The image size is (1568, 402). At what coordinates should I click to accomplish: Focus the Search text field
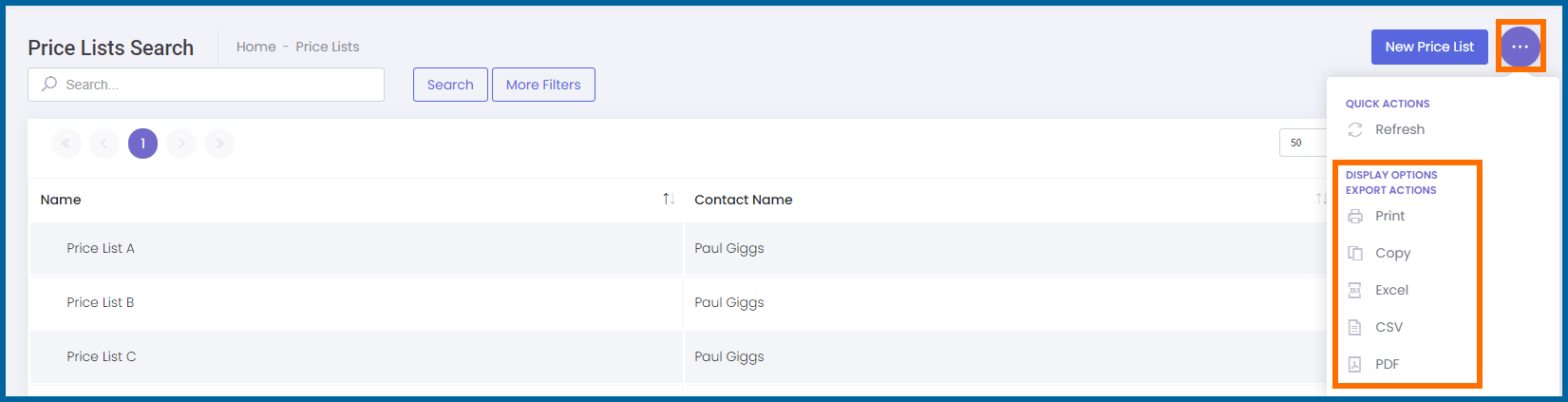206,85
